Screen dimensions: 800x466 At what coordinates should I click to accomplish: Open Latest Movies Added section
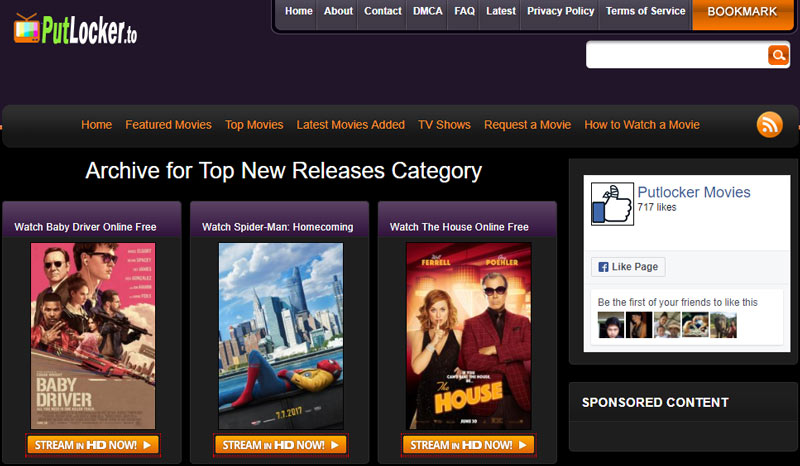(x=351, y=125)
